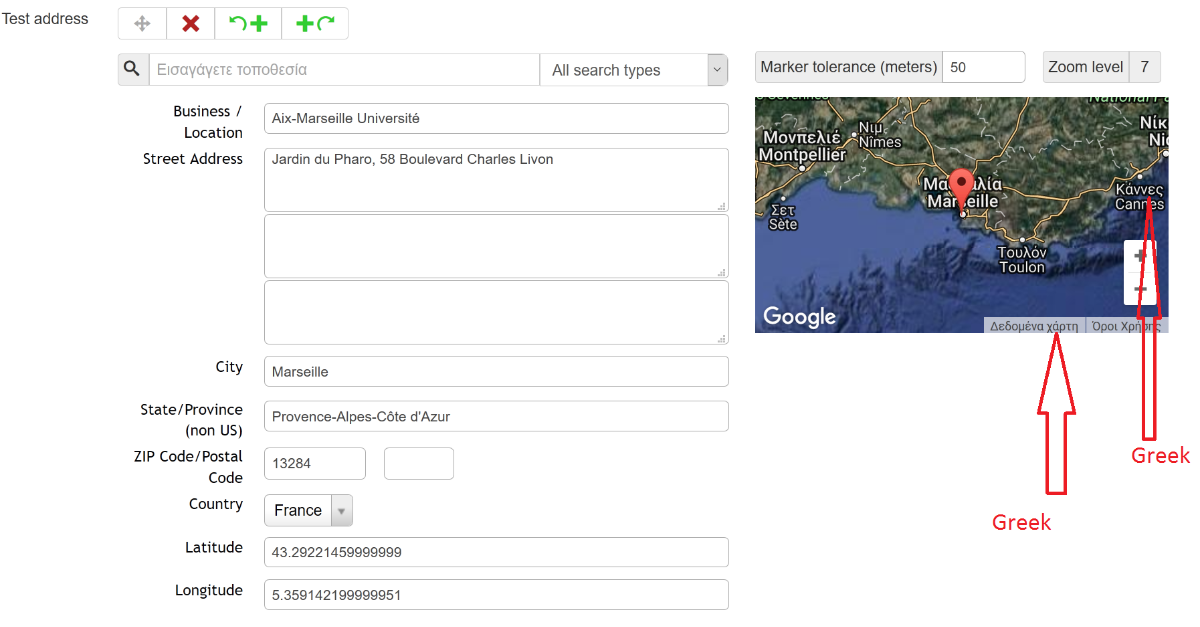Edit the Business / Location field
Image resolution: width=1200 pixels, height=627 pixels.
496,118
